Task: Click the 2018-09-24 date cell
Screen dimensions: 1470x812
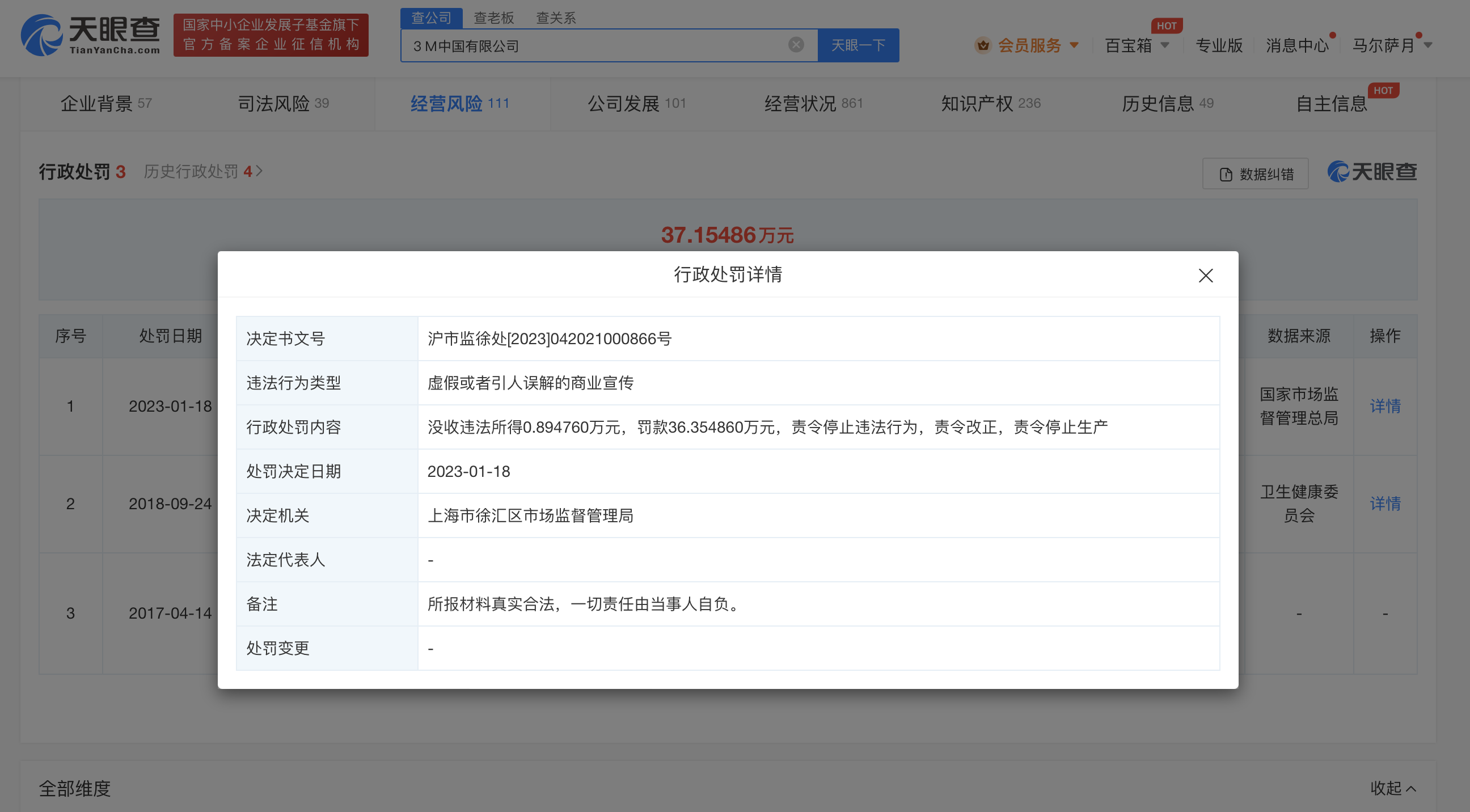Action: coord(170,504)
